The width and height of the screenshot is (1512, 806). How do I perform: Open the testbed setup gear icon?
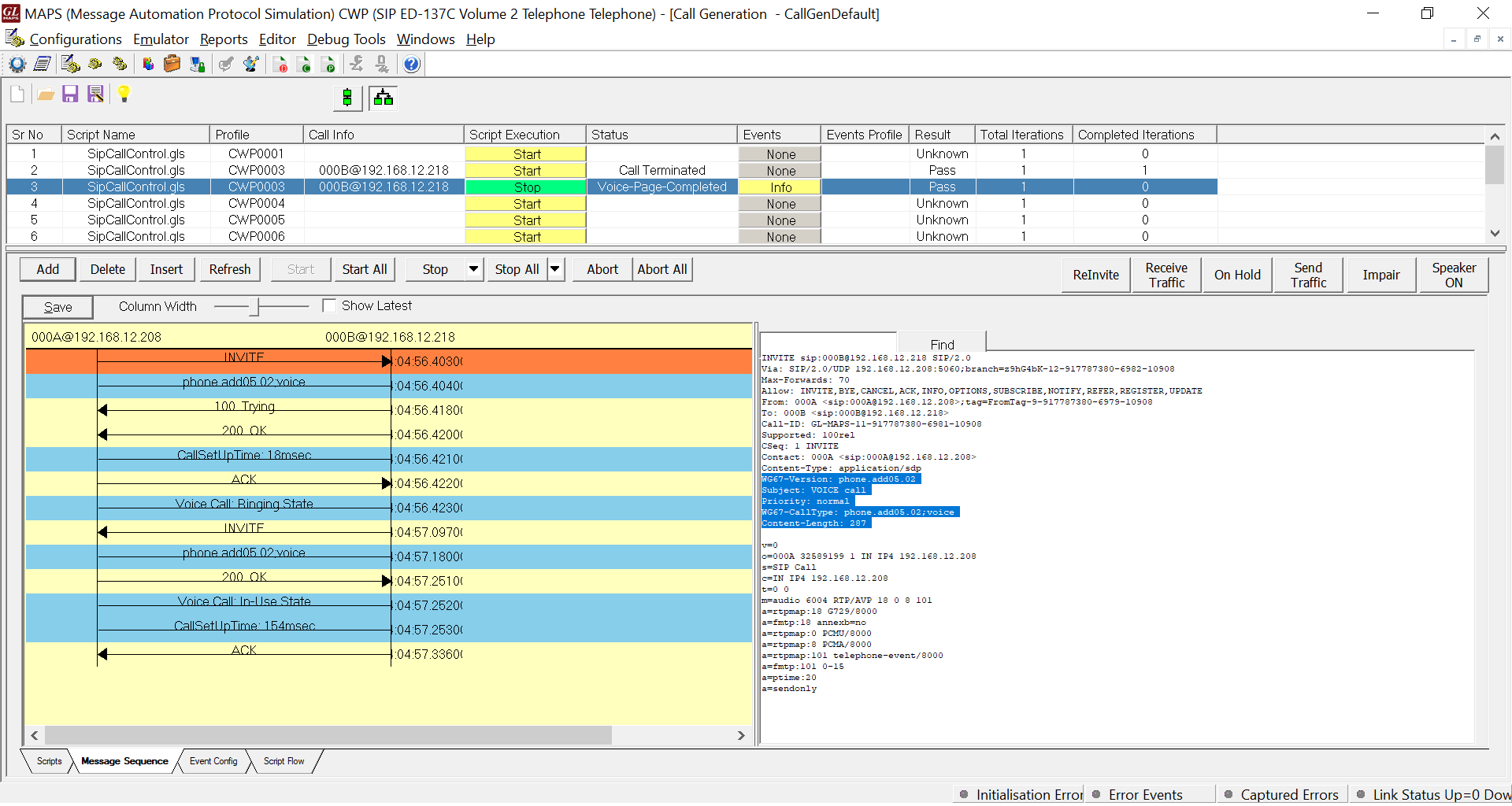[x=17, y=65]
